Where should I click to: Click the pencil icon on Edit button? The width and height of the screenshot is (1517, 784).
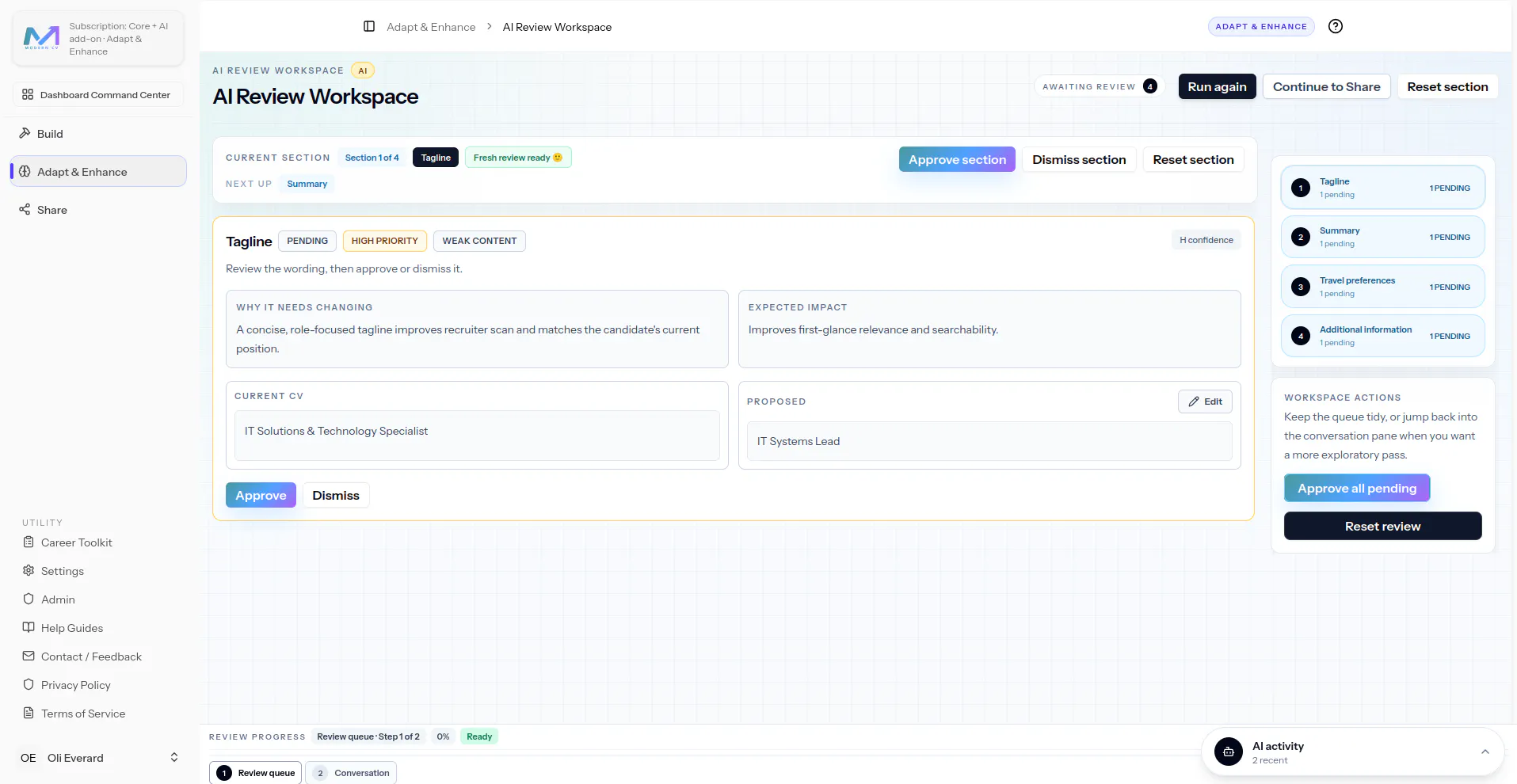coord(1194,402)
